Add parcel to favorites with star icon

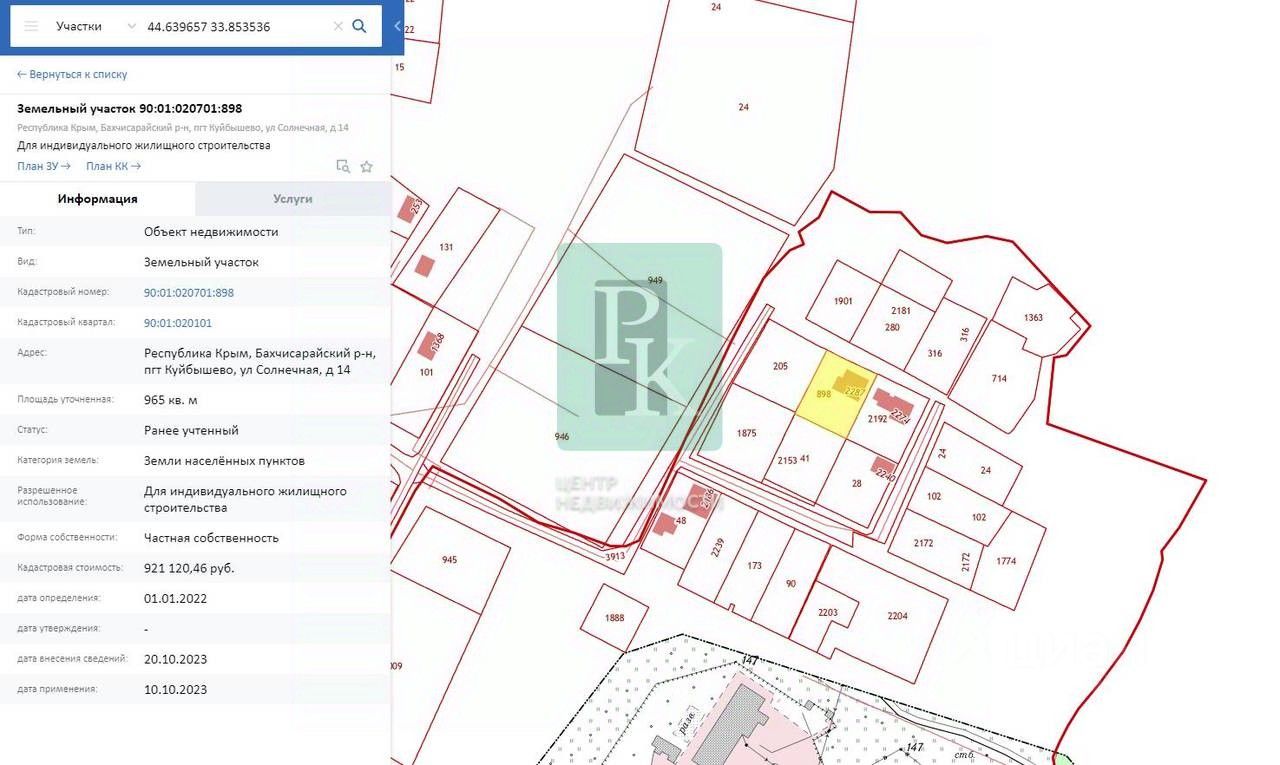[367, 166]
